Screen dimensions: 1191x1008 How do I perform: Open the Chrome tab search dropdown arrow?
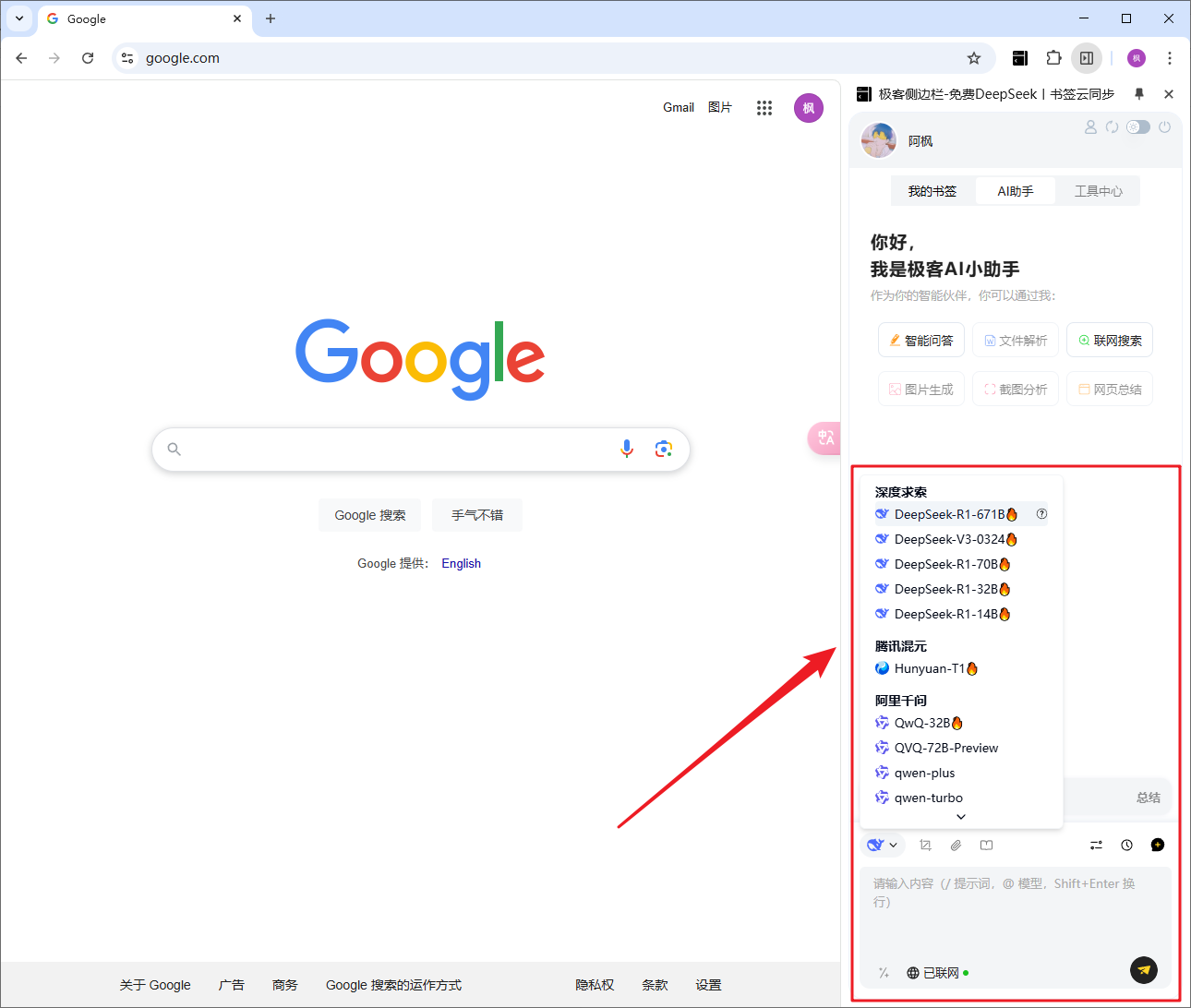coord(19,18)
